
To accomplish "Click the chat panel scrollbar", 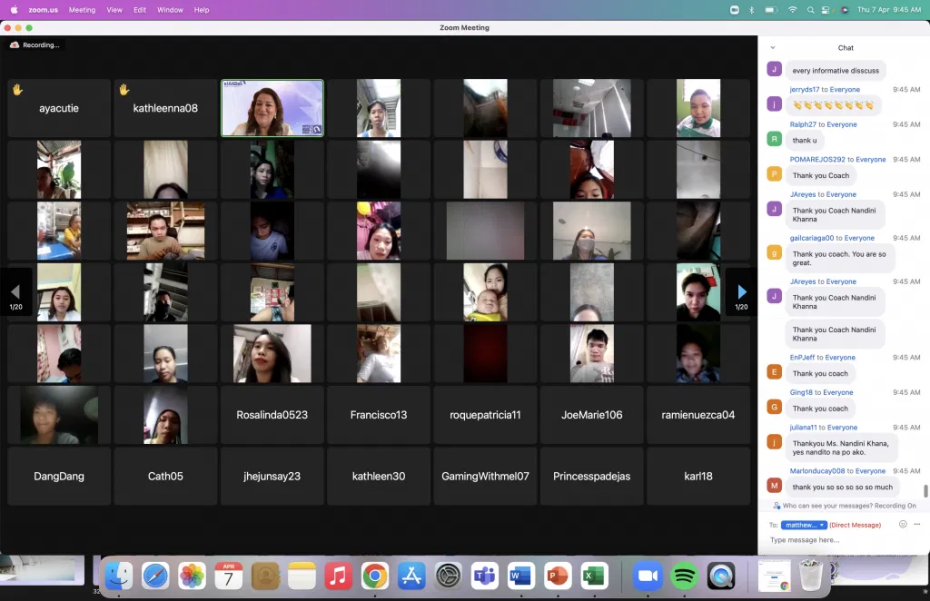I will pos(925,491).
